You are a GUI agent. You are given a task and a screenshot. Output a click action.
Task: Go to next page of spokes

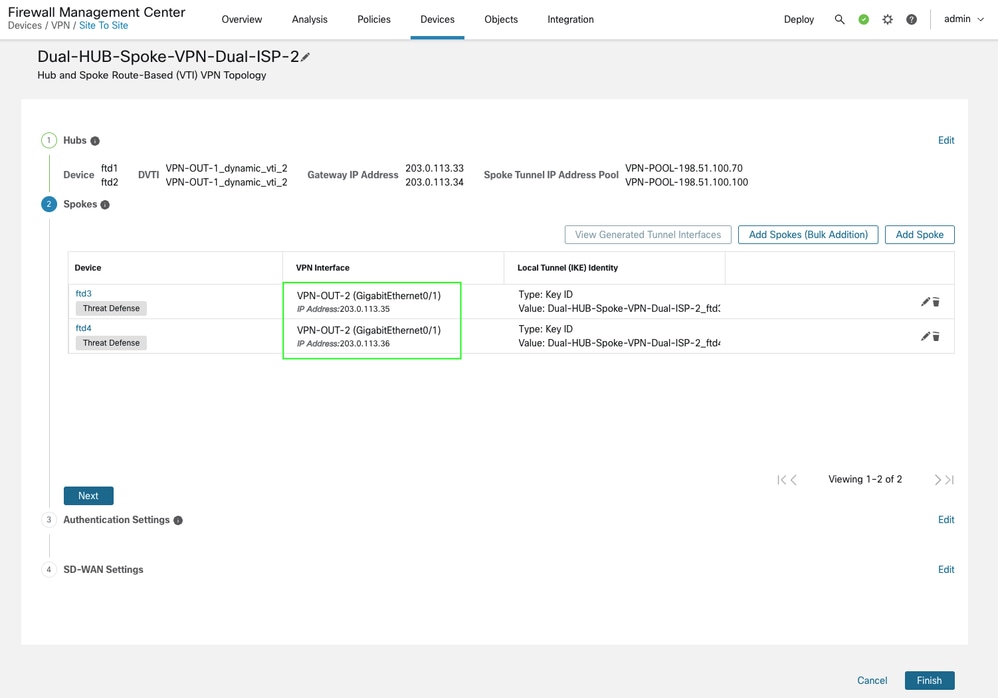pos(938,480)
